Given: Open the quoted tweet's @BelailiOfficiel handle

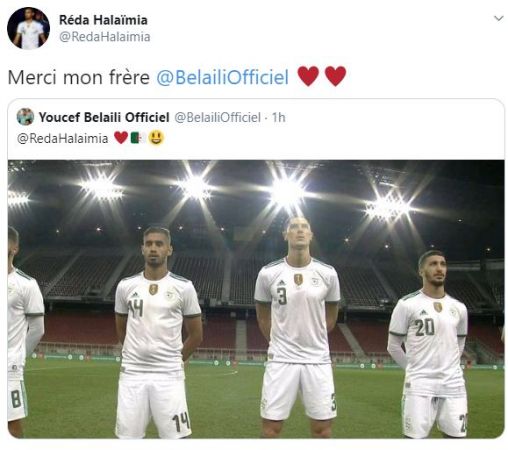Looking at the screenshot, I should [x=218, y=117].
